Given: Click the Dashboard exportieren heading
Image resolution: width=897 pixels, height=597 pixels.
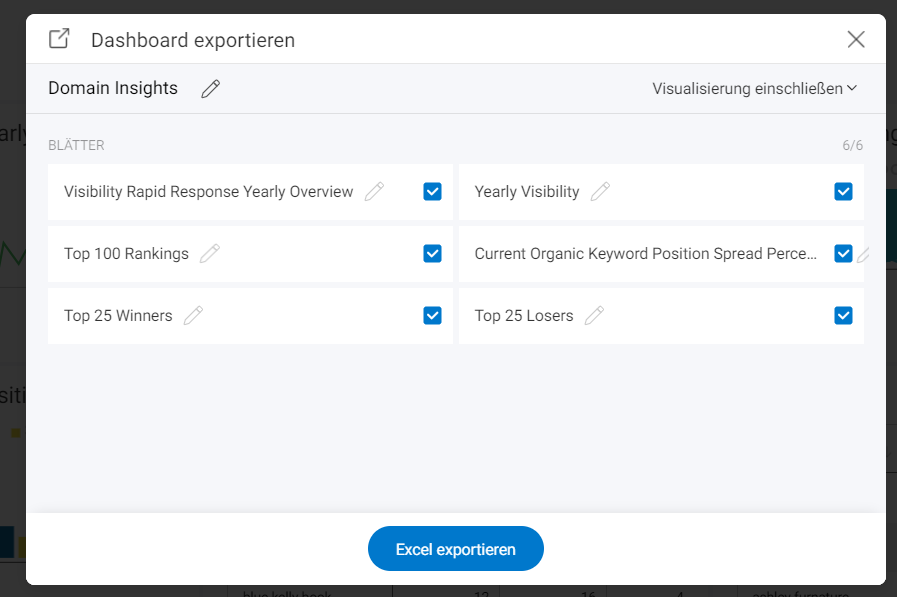Looking at the screenshot, I should (193, 41).
